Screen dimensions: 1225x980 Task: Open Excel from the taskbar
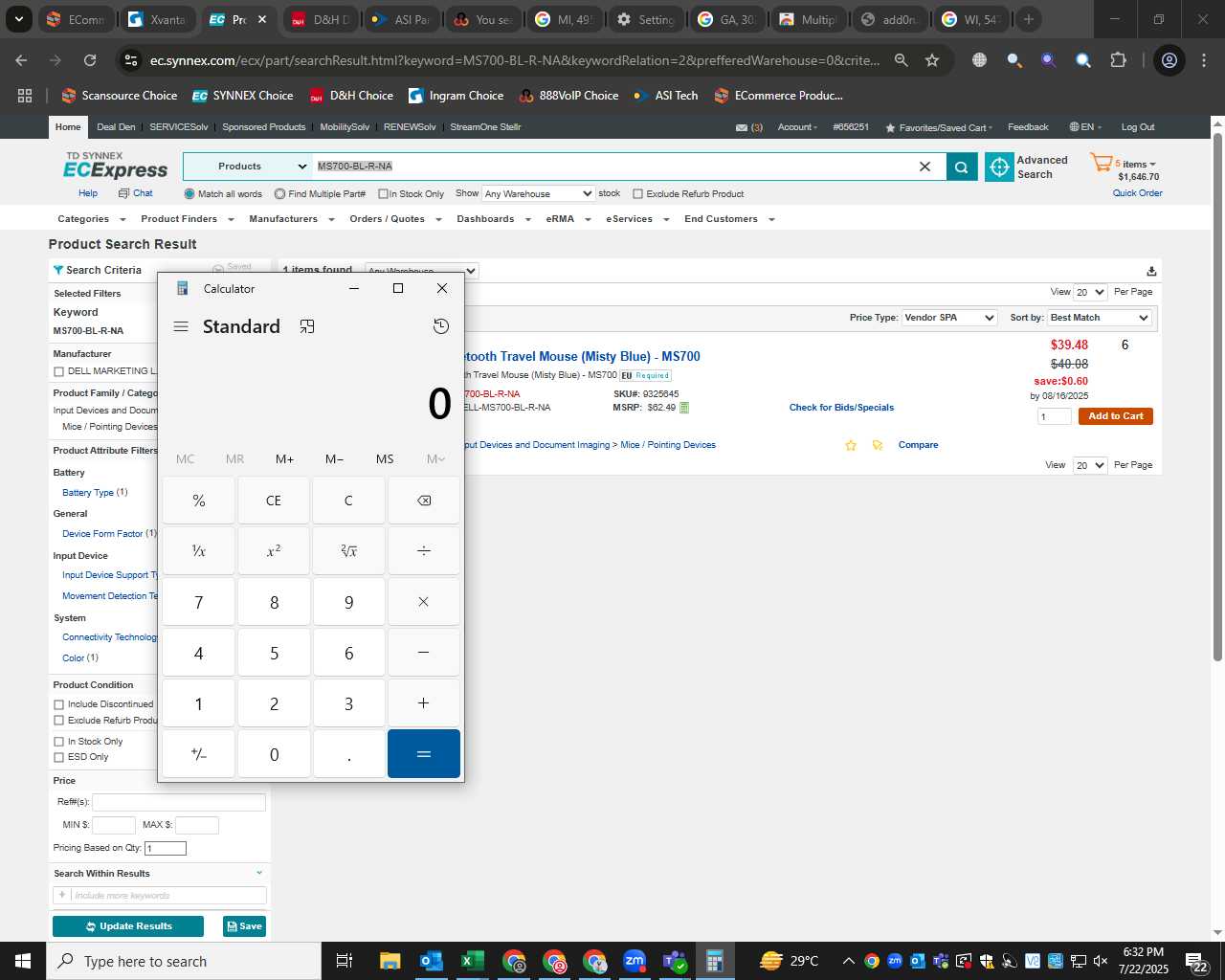(472, 961)
